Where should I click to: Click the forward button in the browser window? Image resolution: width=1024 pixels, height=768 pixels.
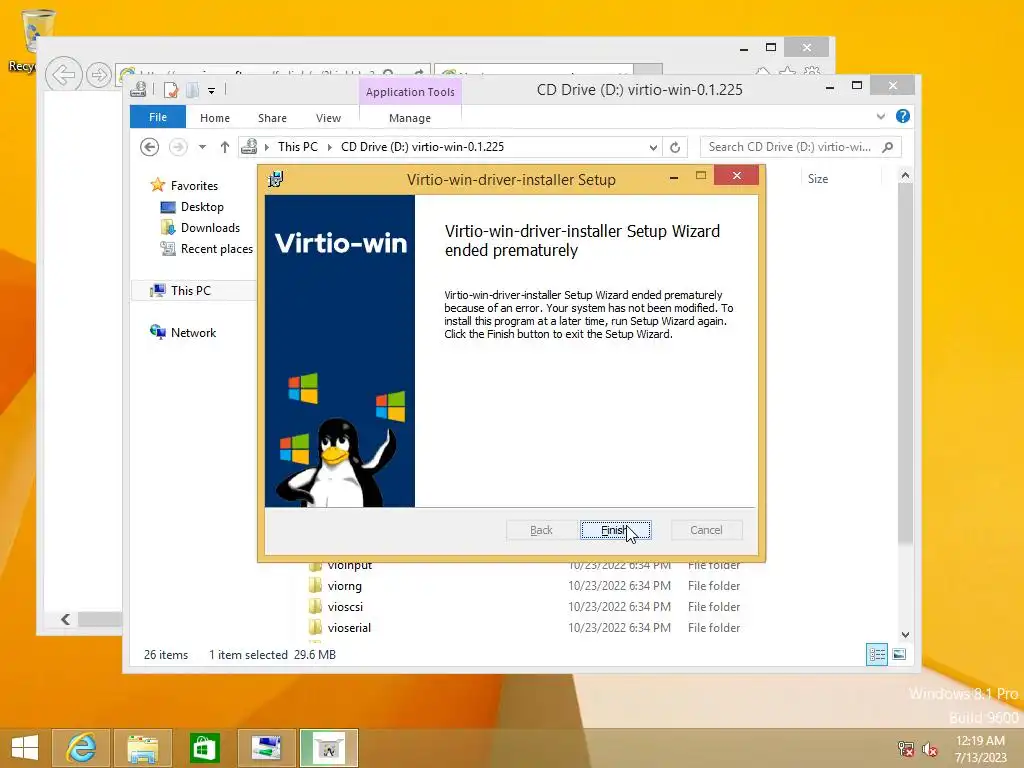[99, 75]
